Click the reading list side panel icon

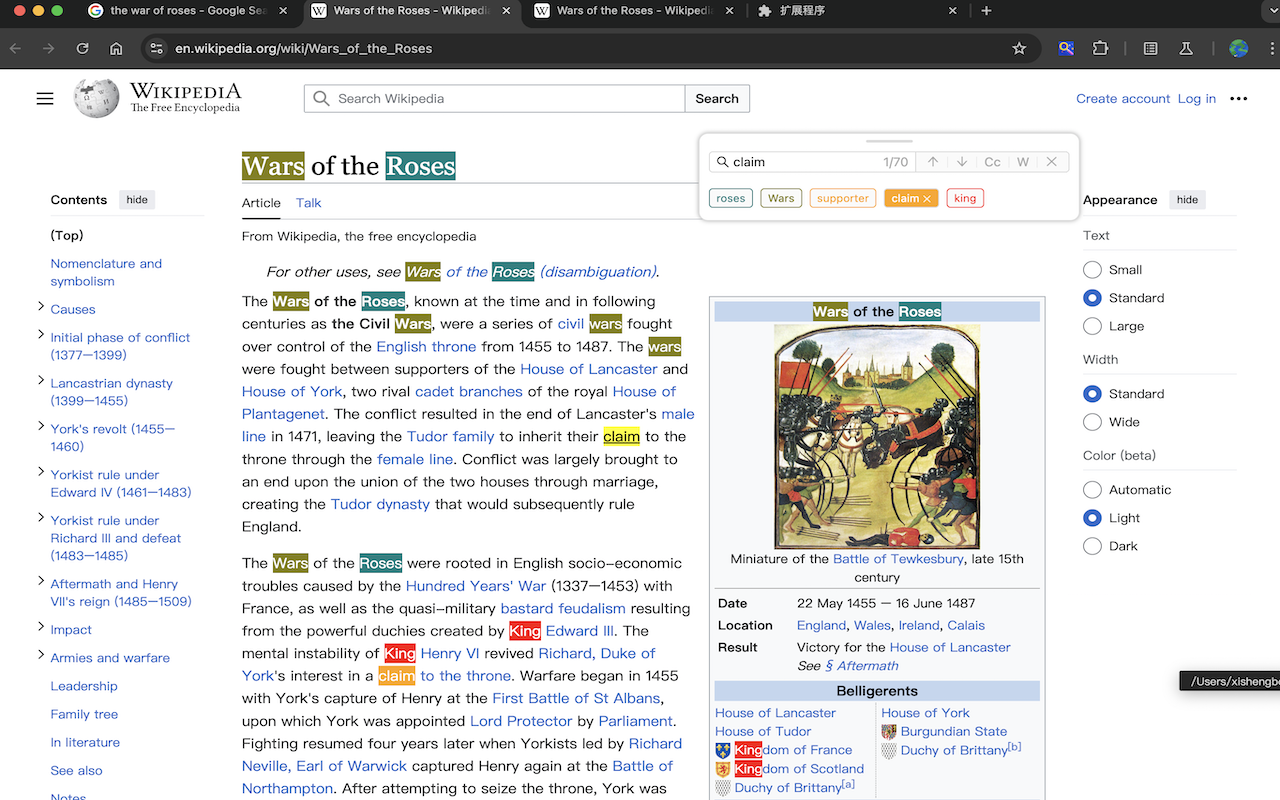click(1150, 48)
